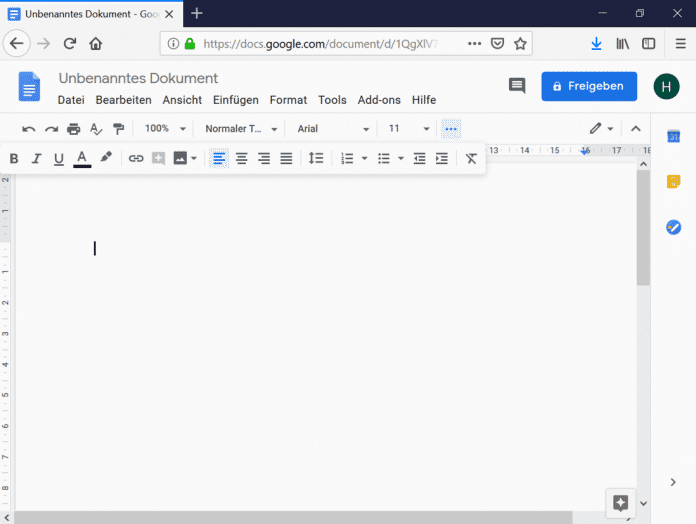
Task: Open the text color picker
Action: click(x=82, y=158)
